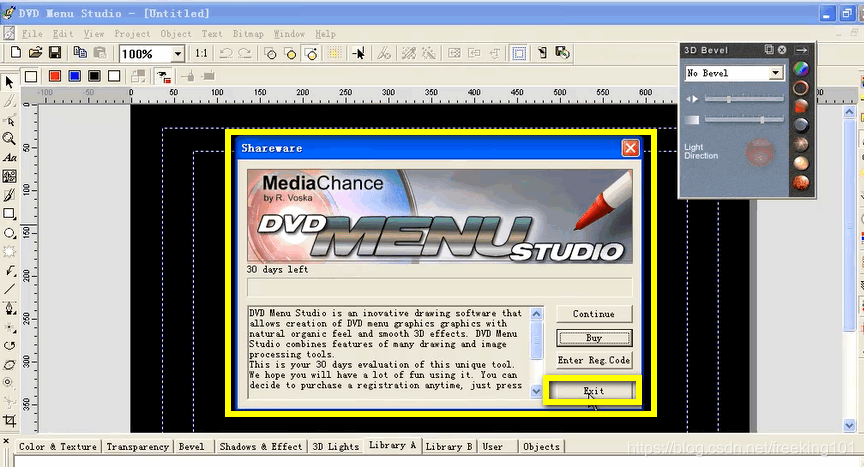
Task: Select the node edit arrow tool
Action: point(9,121)
